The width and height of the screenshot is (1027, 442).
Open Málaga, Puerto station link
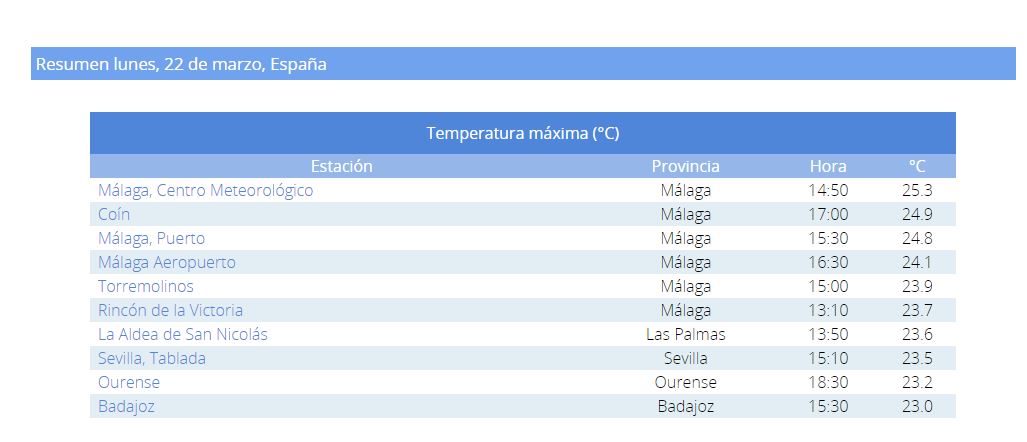151,238
